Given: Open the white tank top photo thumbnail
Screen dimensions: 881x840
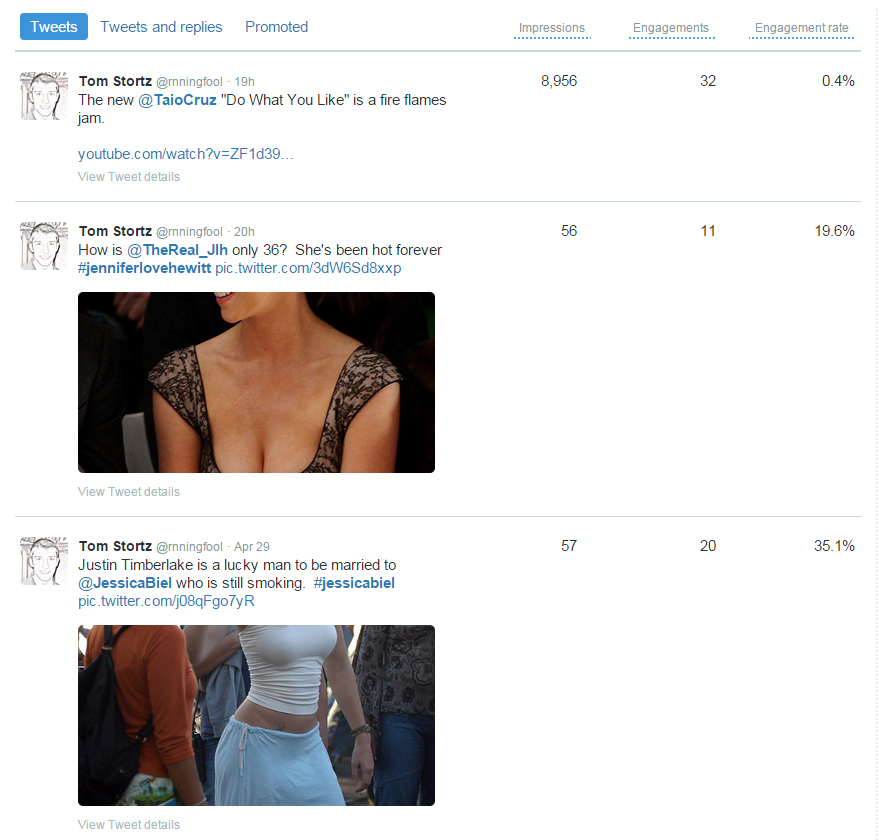Looking at the screenshot, I should (x=256, y=715).
